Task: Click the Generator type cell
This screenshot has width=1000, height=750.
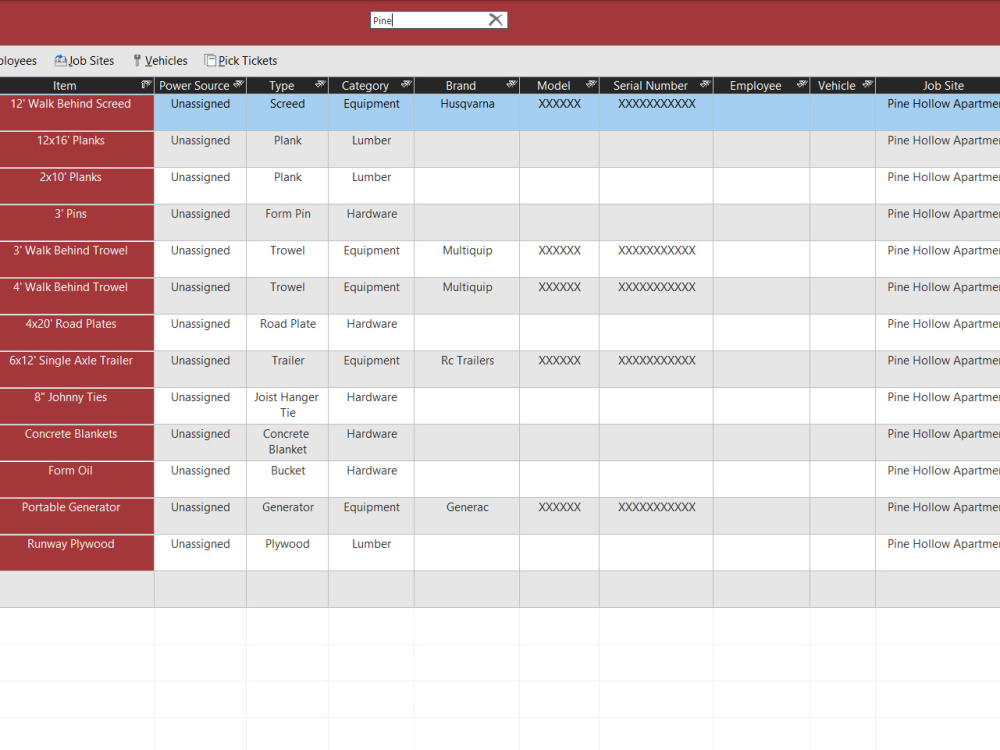Action: 288,516
